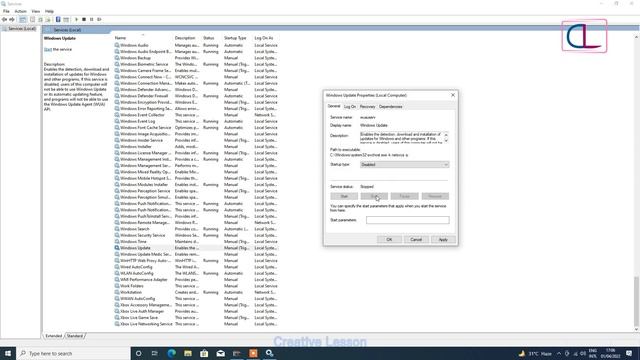640x360 pixels.
Task: Click the Pause Service toolbar icon
Action: 91,19
